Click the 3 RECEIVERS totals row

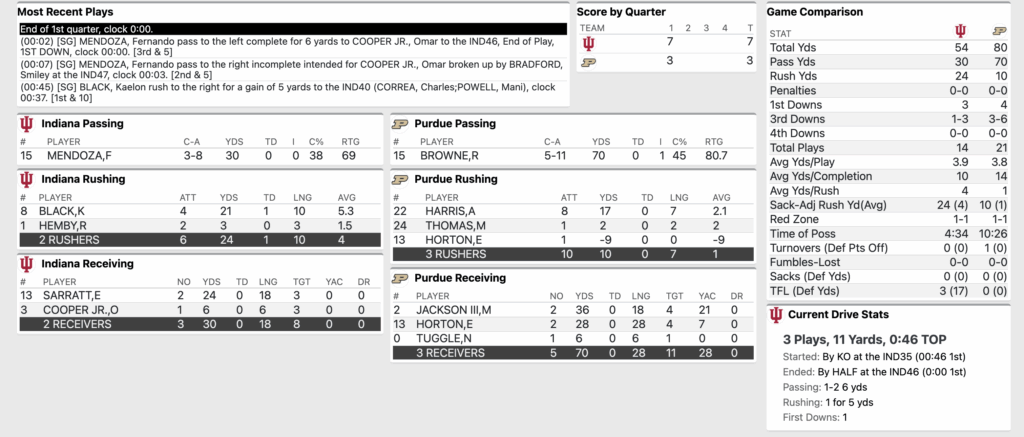click(580, 353)
